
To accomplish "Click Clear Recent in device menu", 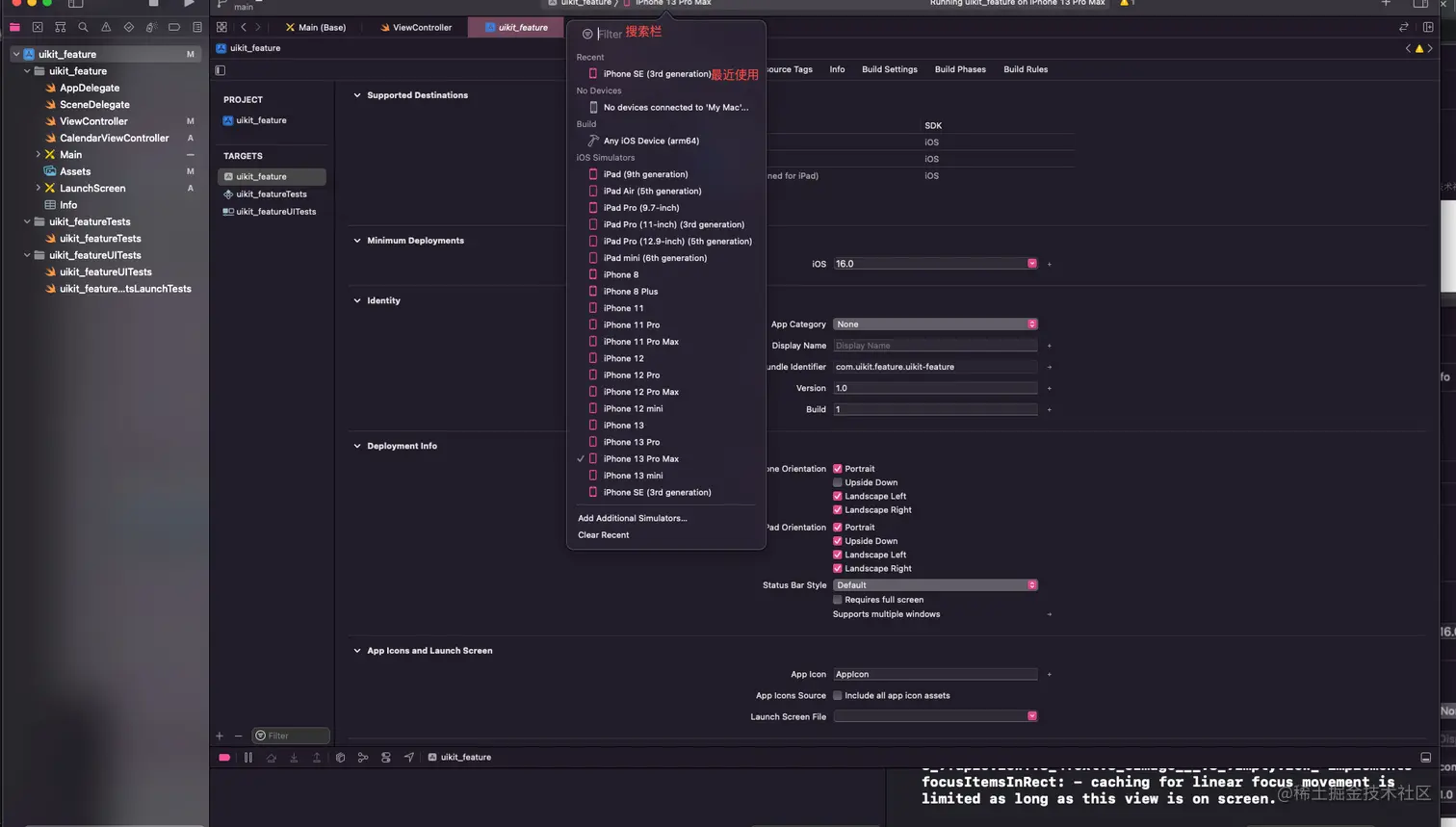I will click(x=604, y=535).
